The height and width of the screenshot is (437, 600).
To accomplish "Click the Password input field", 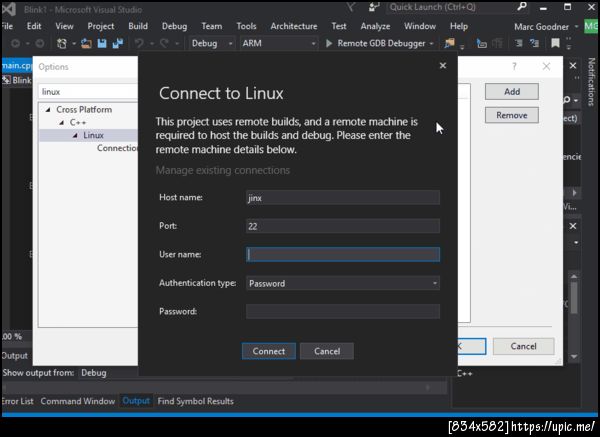I will [x=343, y=311].
